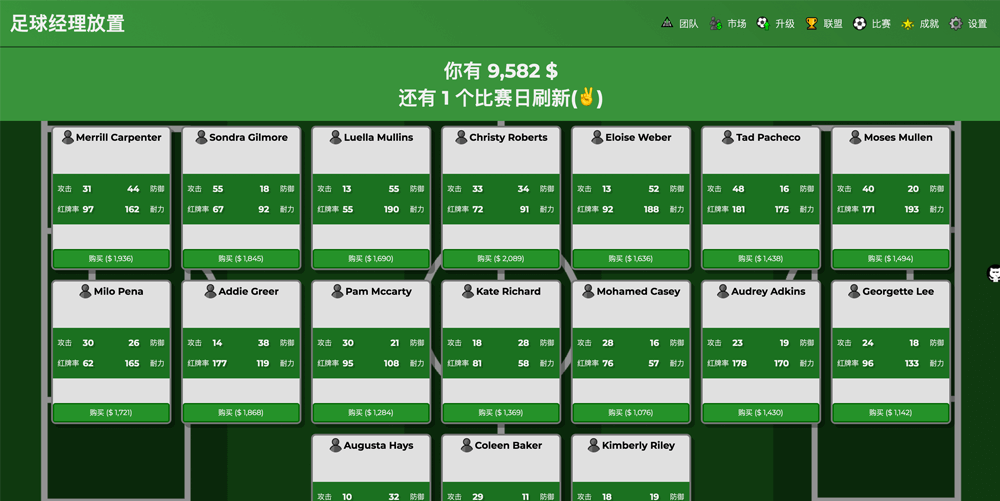
Task: Click Moses Mullen's avatar icon
Action: [855, 137]
